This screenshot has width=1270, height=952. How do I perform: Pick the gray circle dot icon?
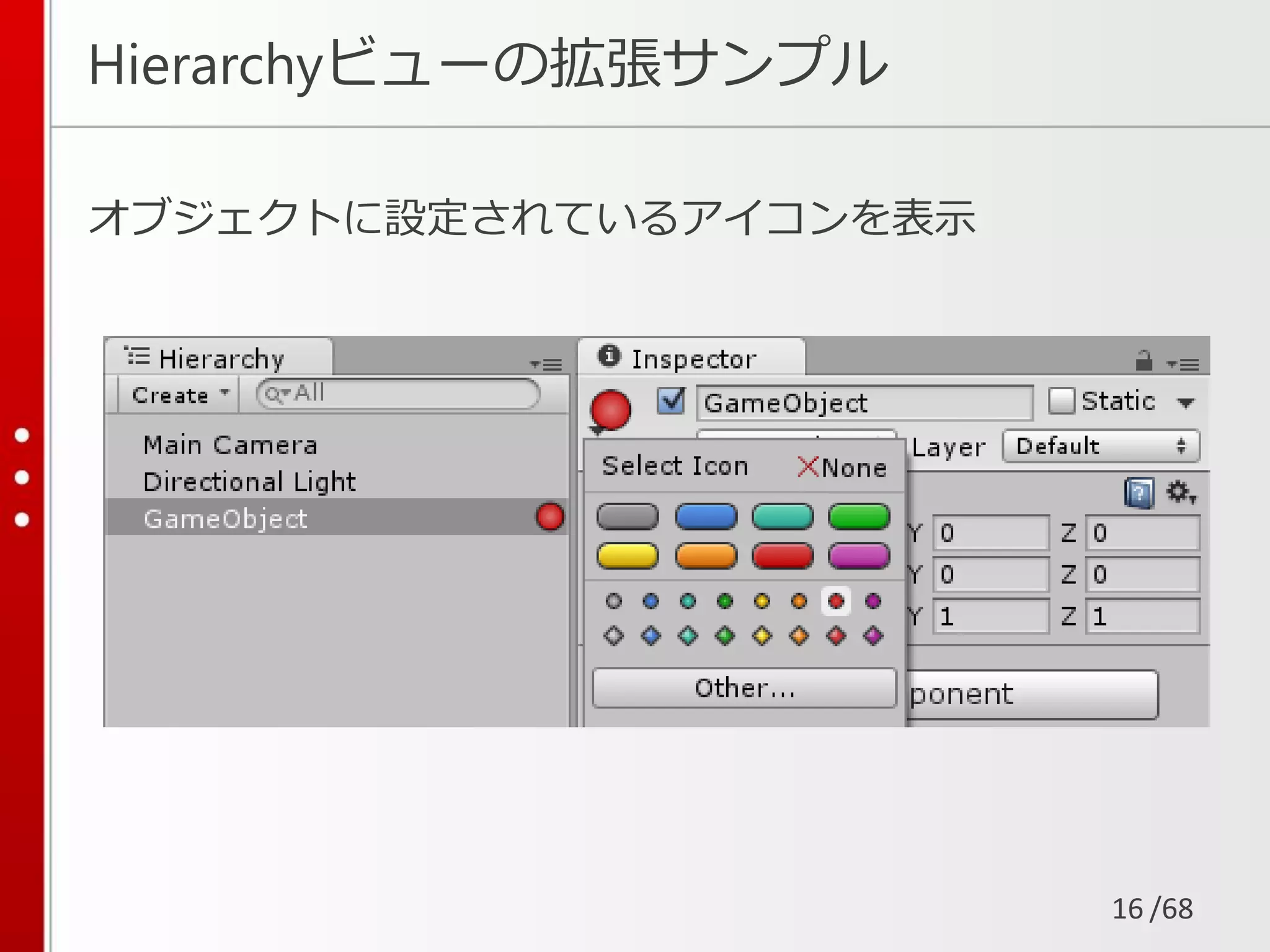[614, 601]
